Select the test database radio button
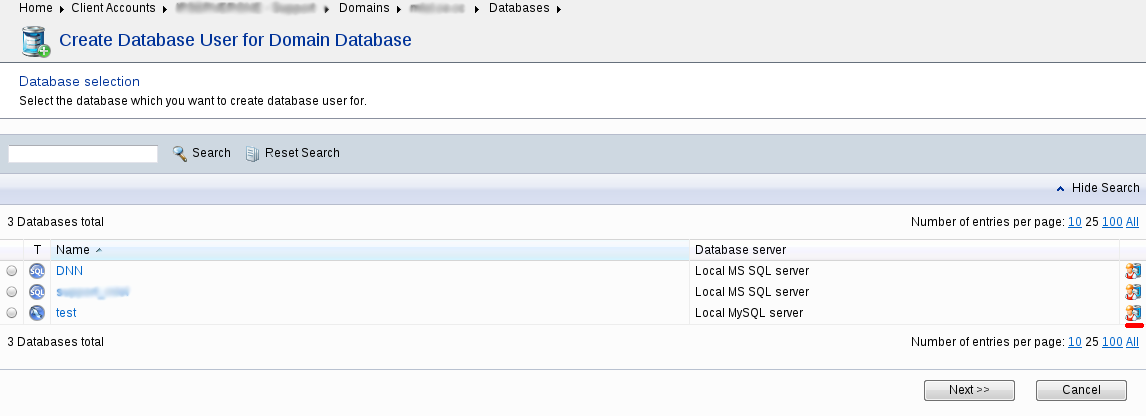 coord(12,313)
